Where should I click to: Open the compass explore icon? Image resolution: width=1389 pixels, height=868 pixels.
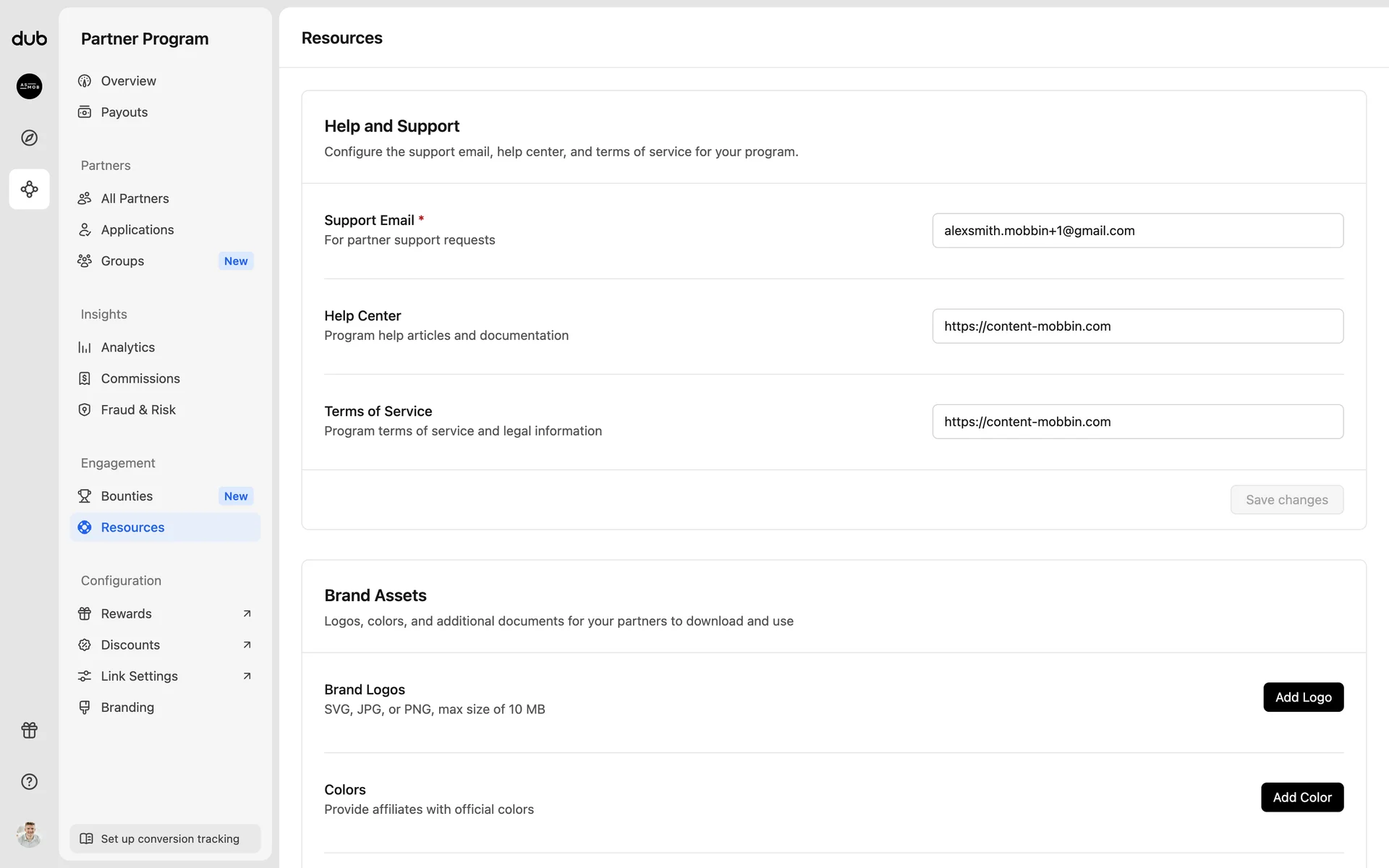coord(29,137)
